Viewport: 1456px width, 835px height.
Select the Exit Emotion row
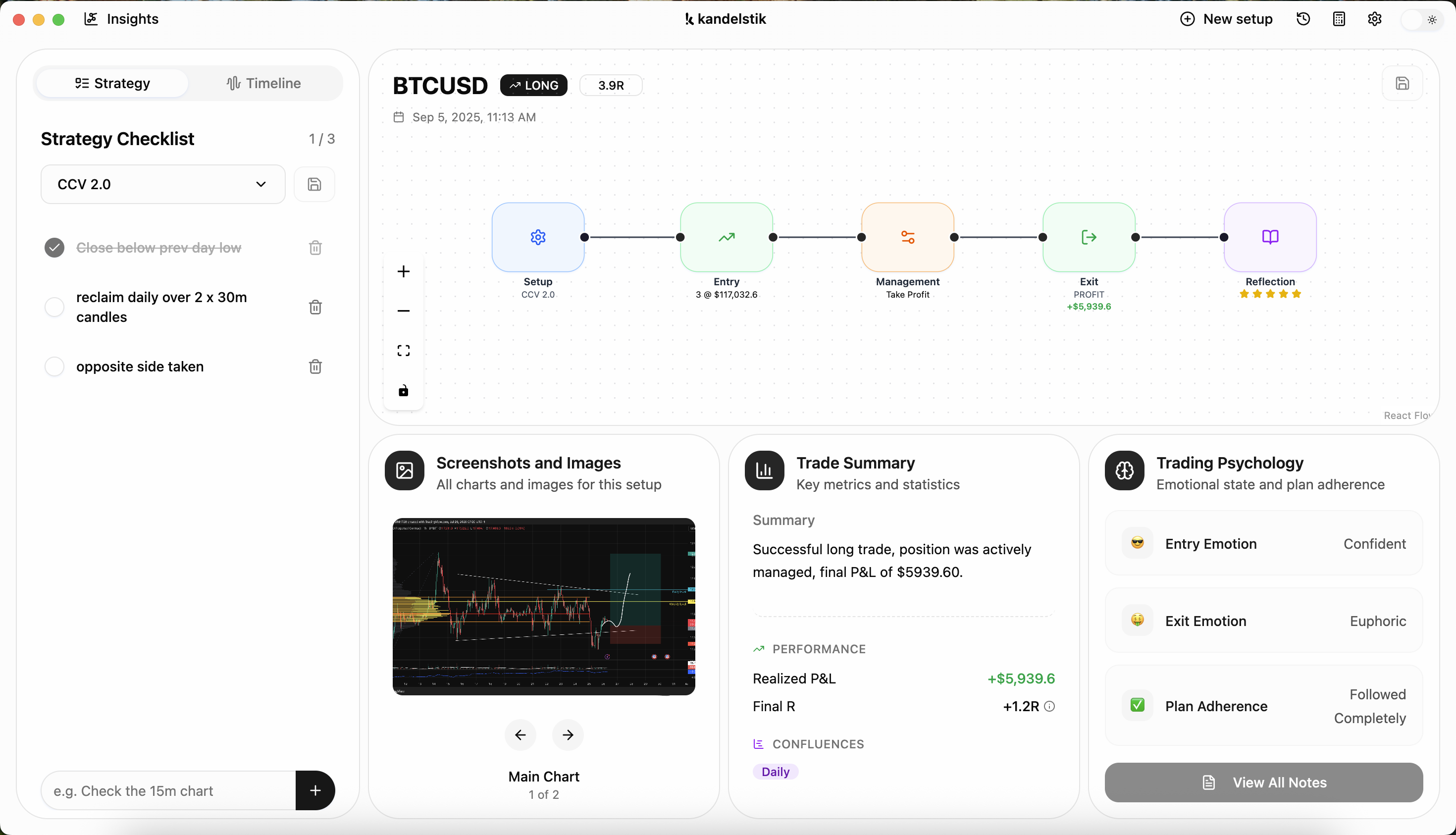click(x=1264, y=621)
